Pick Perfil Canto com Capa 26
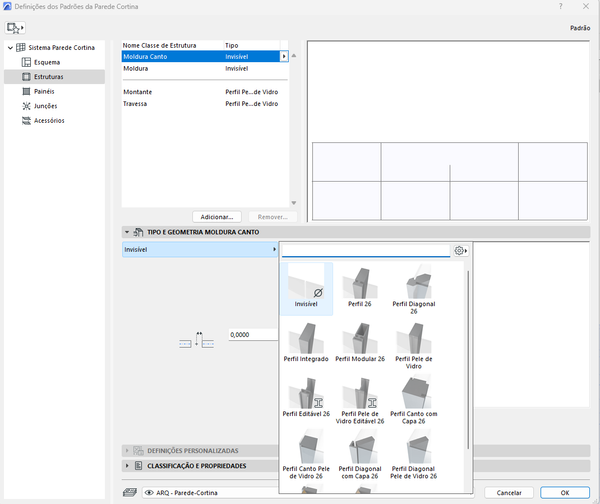The width and height of the screenshot is (600, 504). point(414,400)
